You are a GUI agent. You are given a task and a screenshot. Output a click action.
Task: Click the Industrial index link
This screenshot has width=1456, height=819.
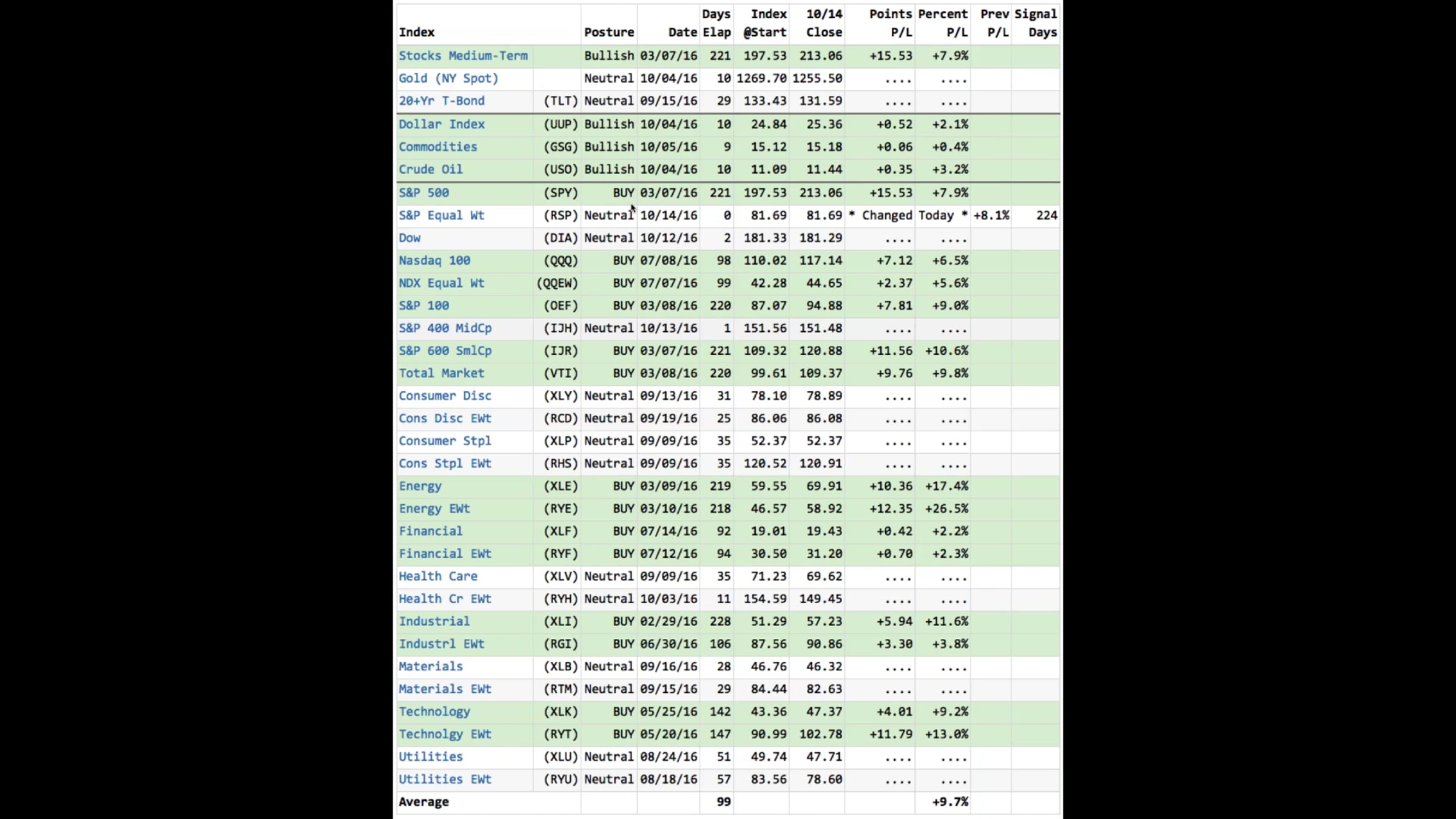(x=434, y=621)
